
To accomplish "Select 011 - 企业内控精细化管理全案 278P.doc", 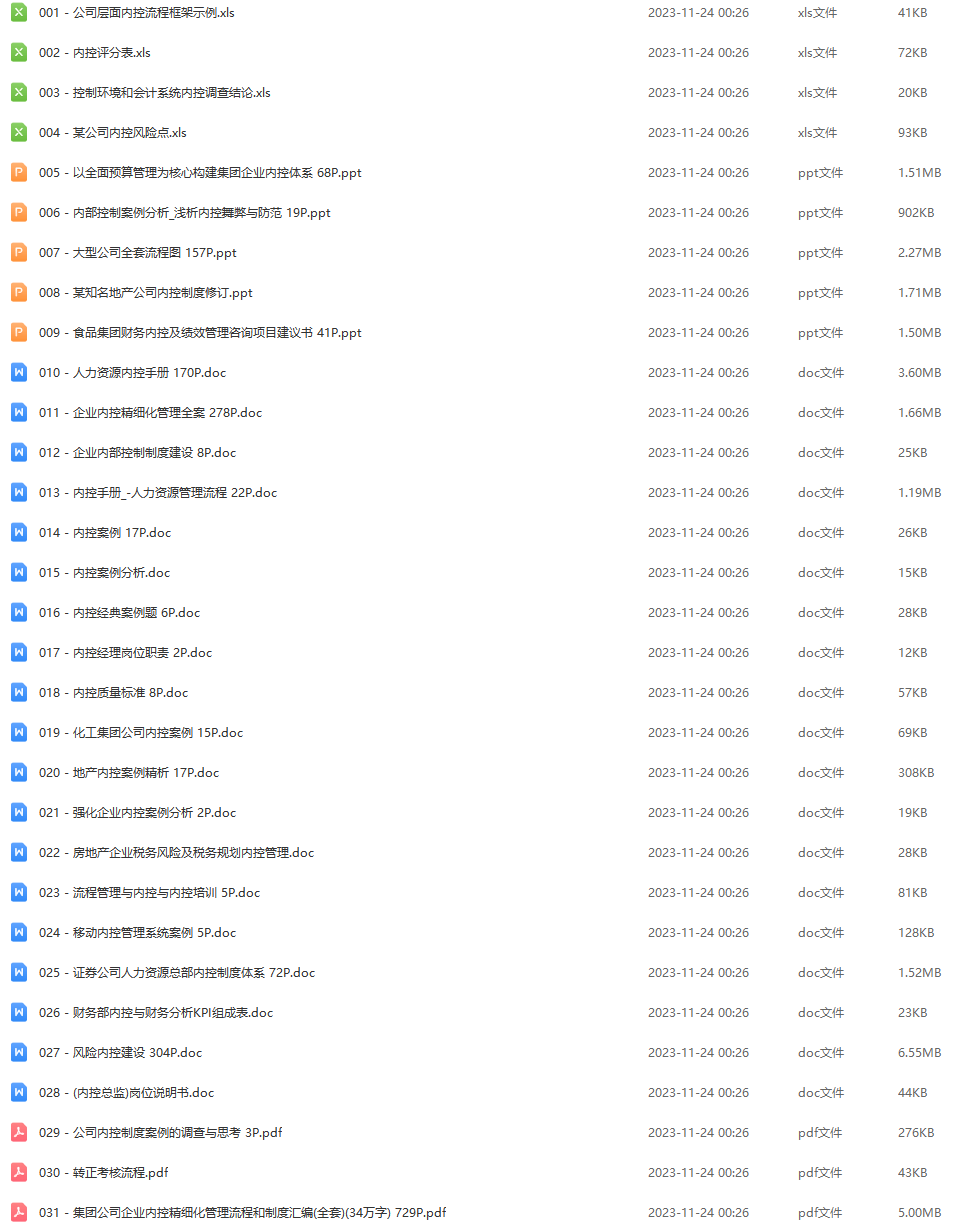I will tap(151, 413).
